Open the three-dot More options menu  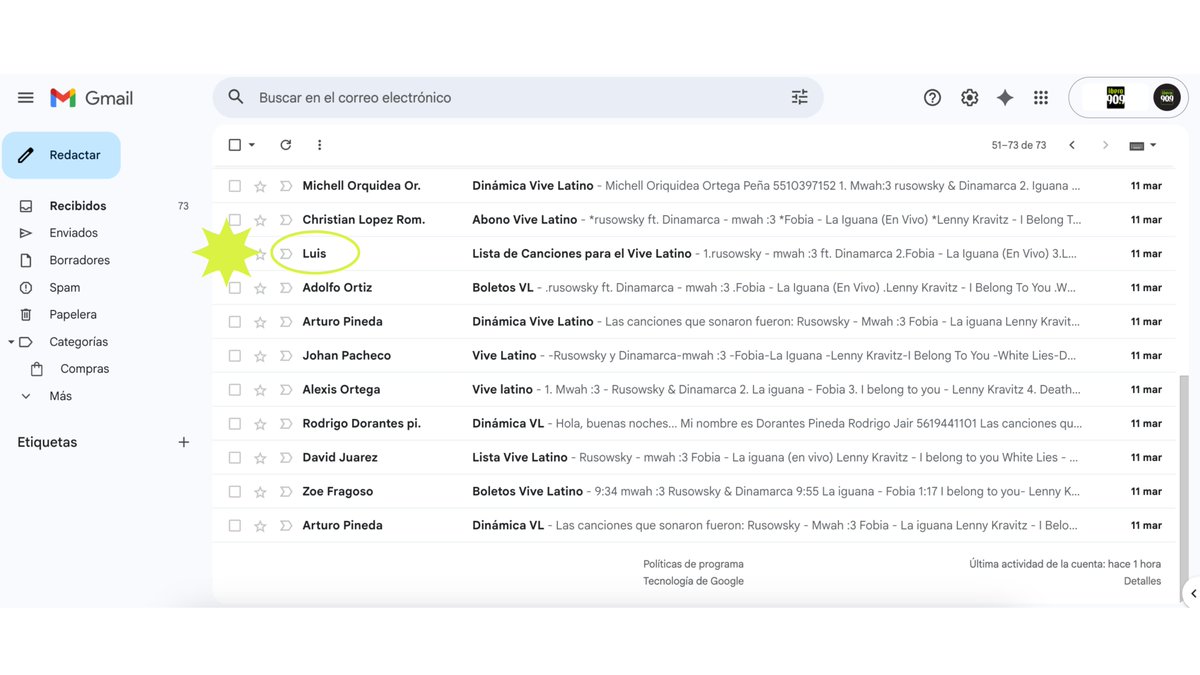[x=319, y=145]
